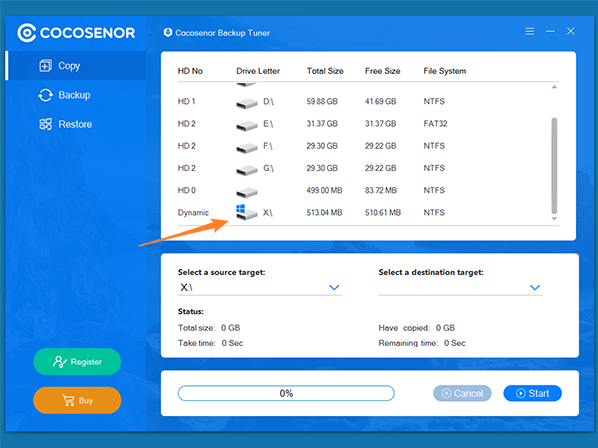Select the unlabeled HD 0 drive icon
Viewport: 598px width, 448px height.
click(x=247, y=192)
